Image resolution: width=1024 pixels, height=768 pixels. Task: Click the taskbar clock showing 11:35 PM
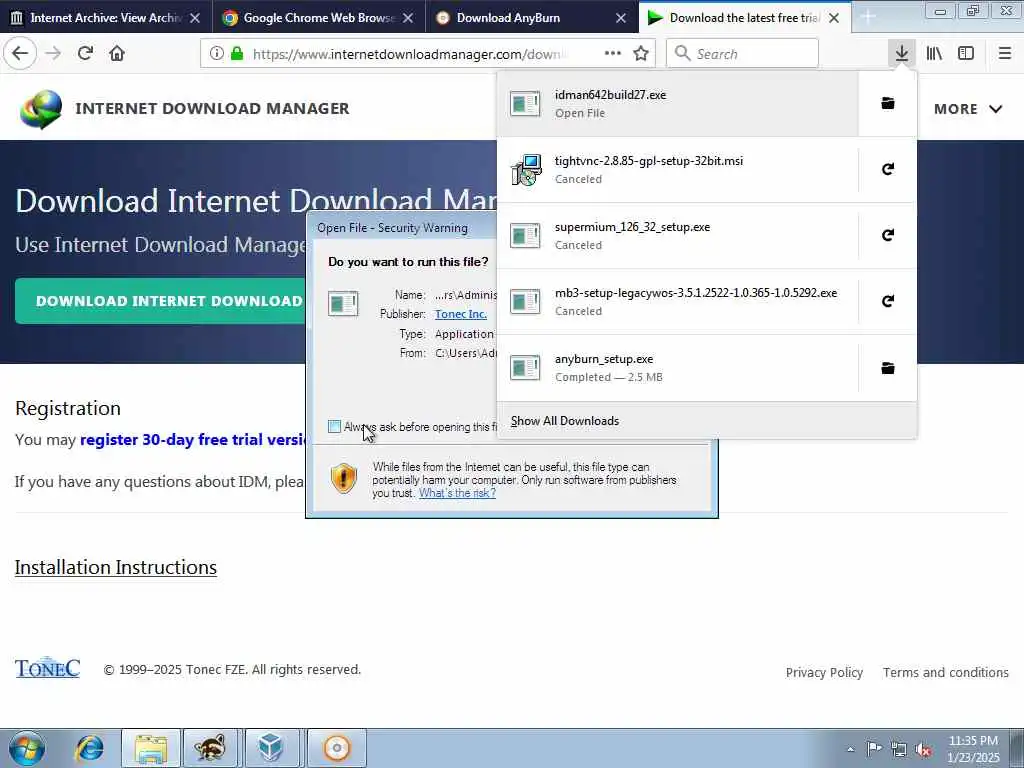(973, 749)
